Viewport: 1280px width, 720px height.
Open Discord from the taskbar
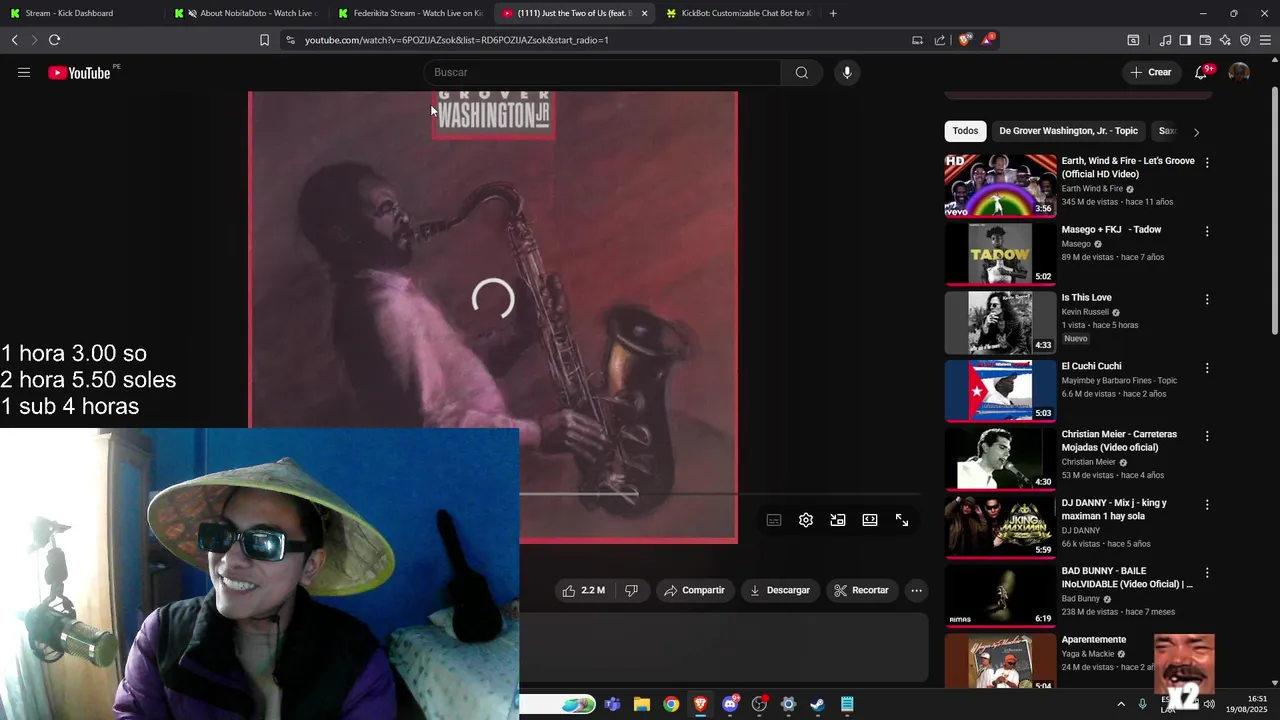point(730,704)
